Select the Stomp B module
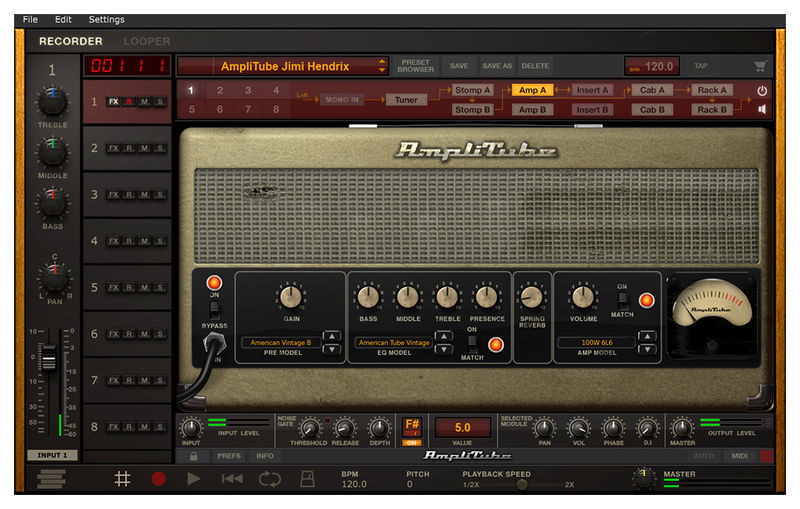The height and width of the screenshot is (509, 800). (472, 110)
